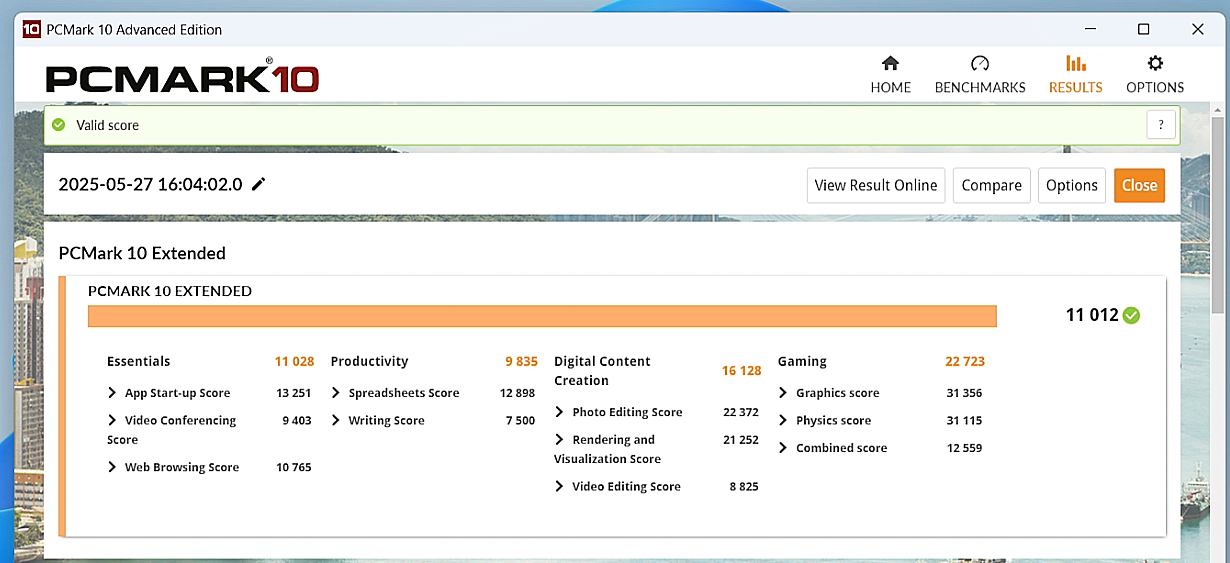
Task: Click PCMark 10 title bar app icon
Action: click(31, 29)
